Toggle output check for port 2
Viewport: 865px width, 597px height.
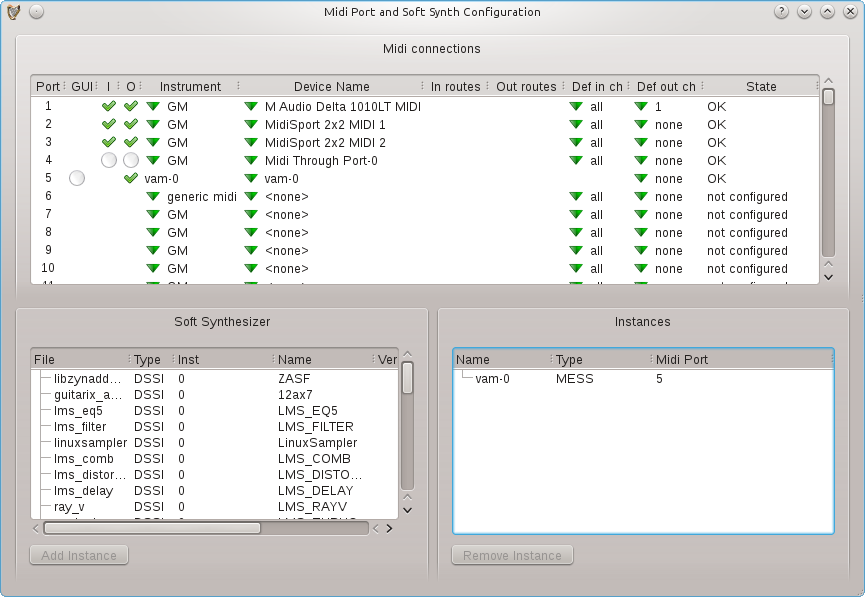(x=131, y=124)
